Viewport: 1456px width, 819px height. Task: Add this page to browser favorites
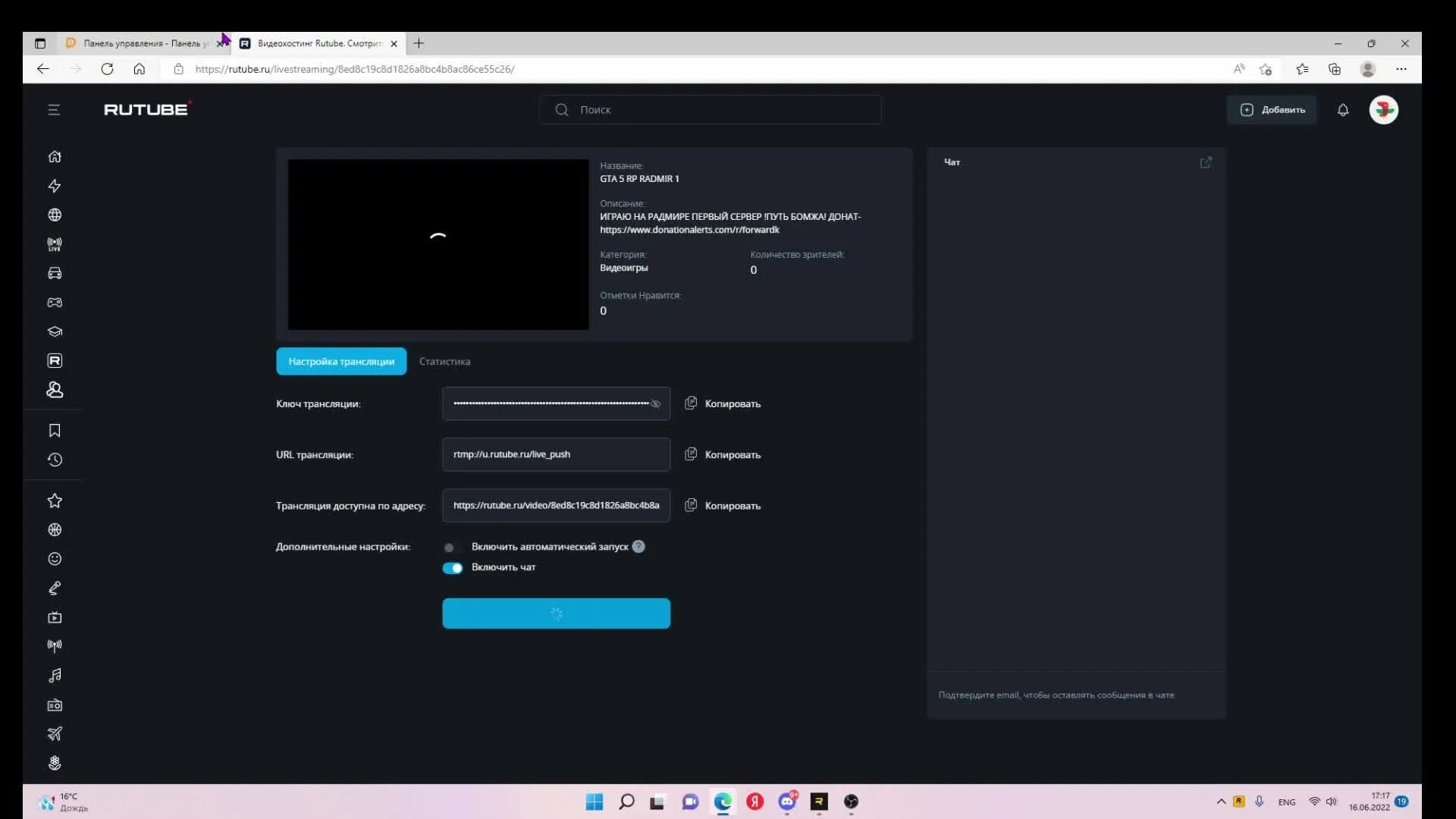click(x=1266, y=69)
